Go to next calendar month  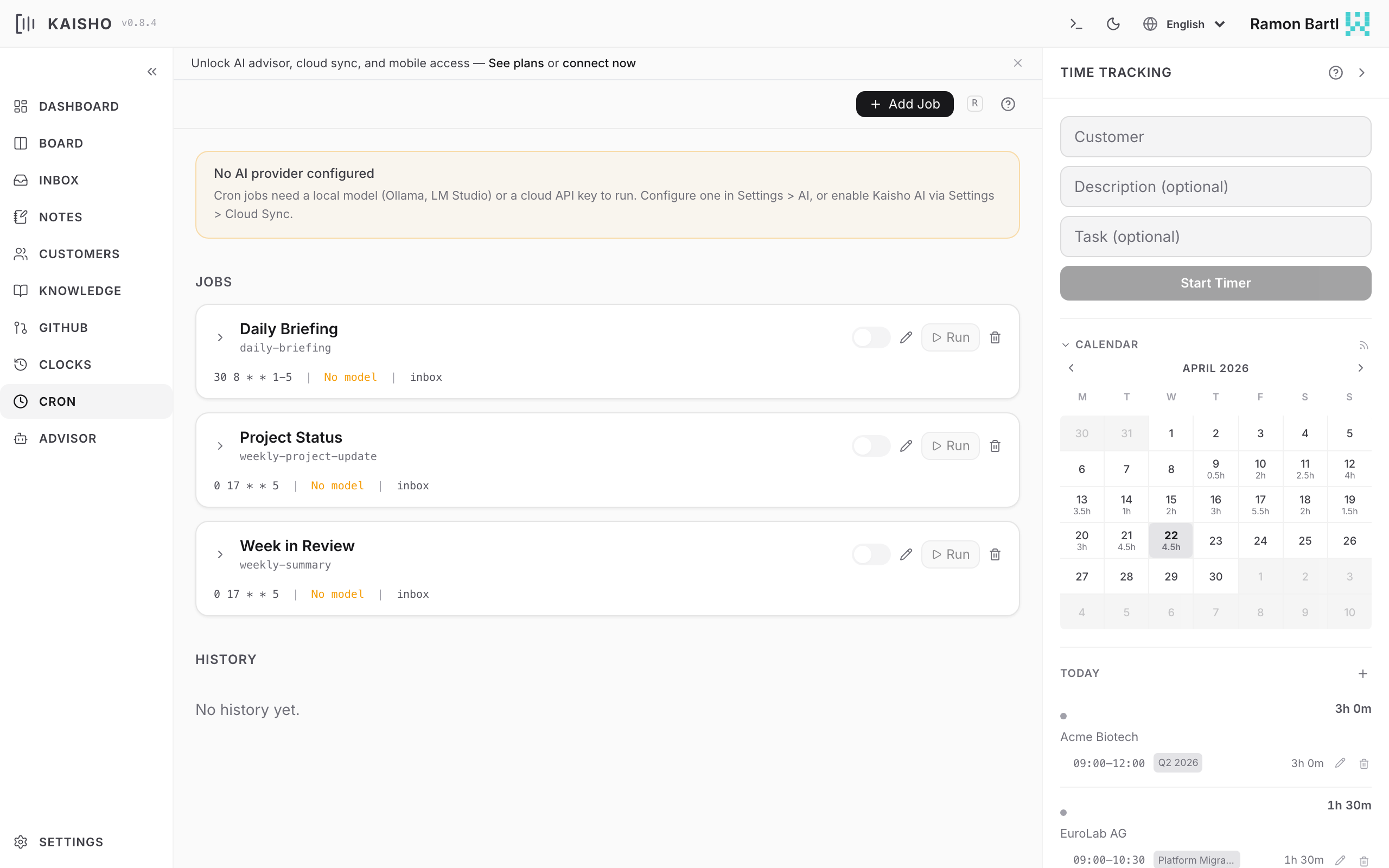[x=1360, y=368]
